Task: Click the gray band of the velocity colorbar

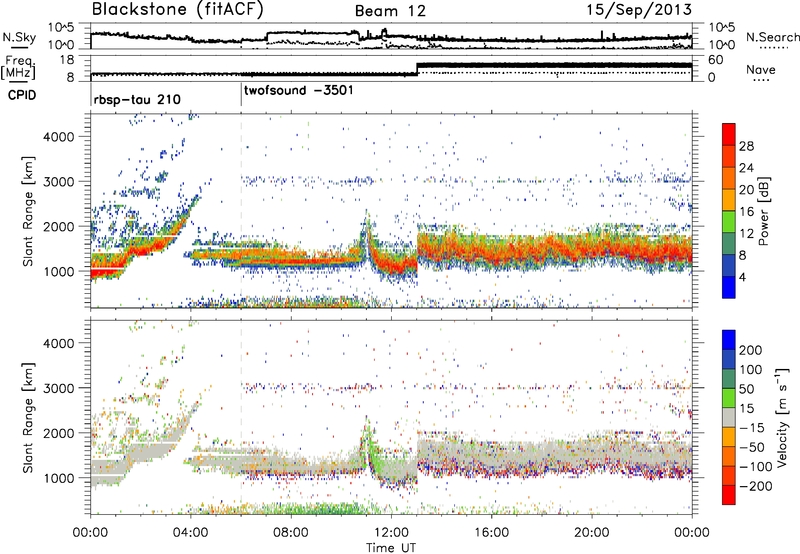Action: pyautogui.click(x=729, y=417)
